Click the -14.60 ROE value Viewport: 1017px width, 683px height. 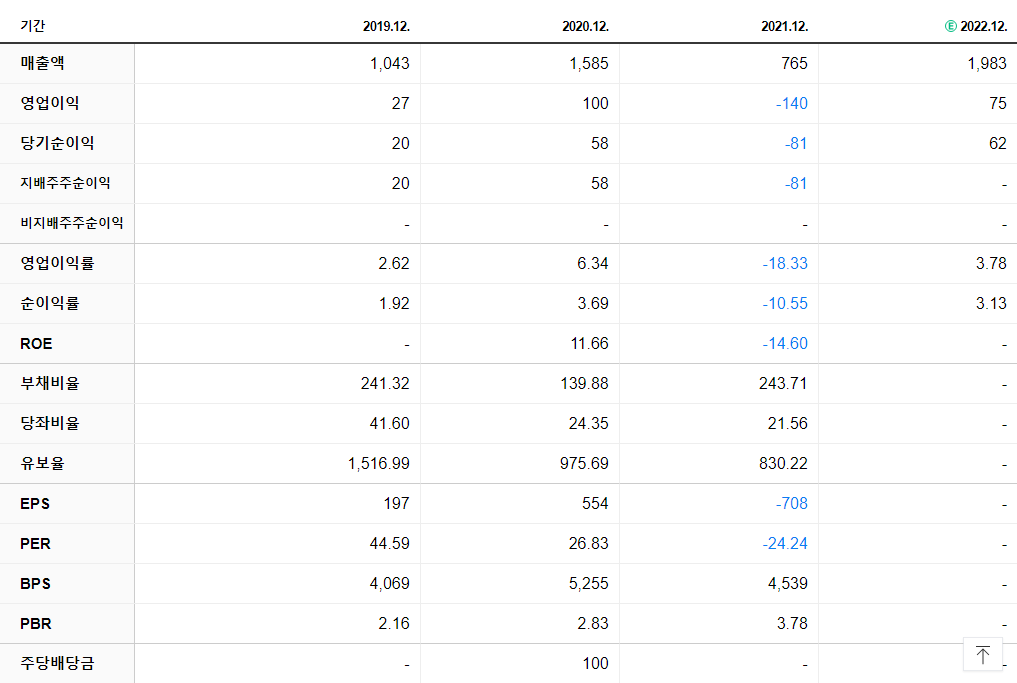pyautogui.click(x=785, y=344)
